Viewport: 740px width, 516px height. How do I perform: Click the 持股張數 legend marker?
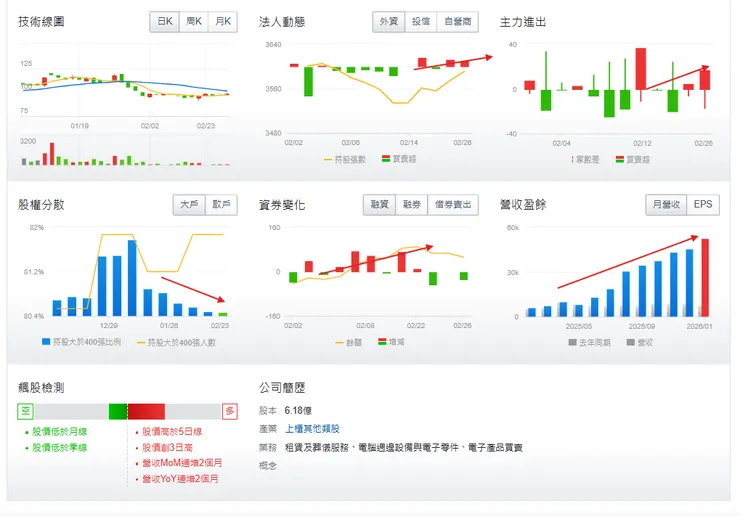pos(328,160)
